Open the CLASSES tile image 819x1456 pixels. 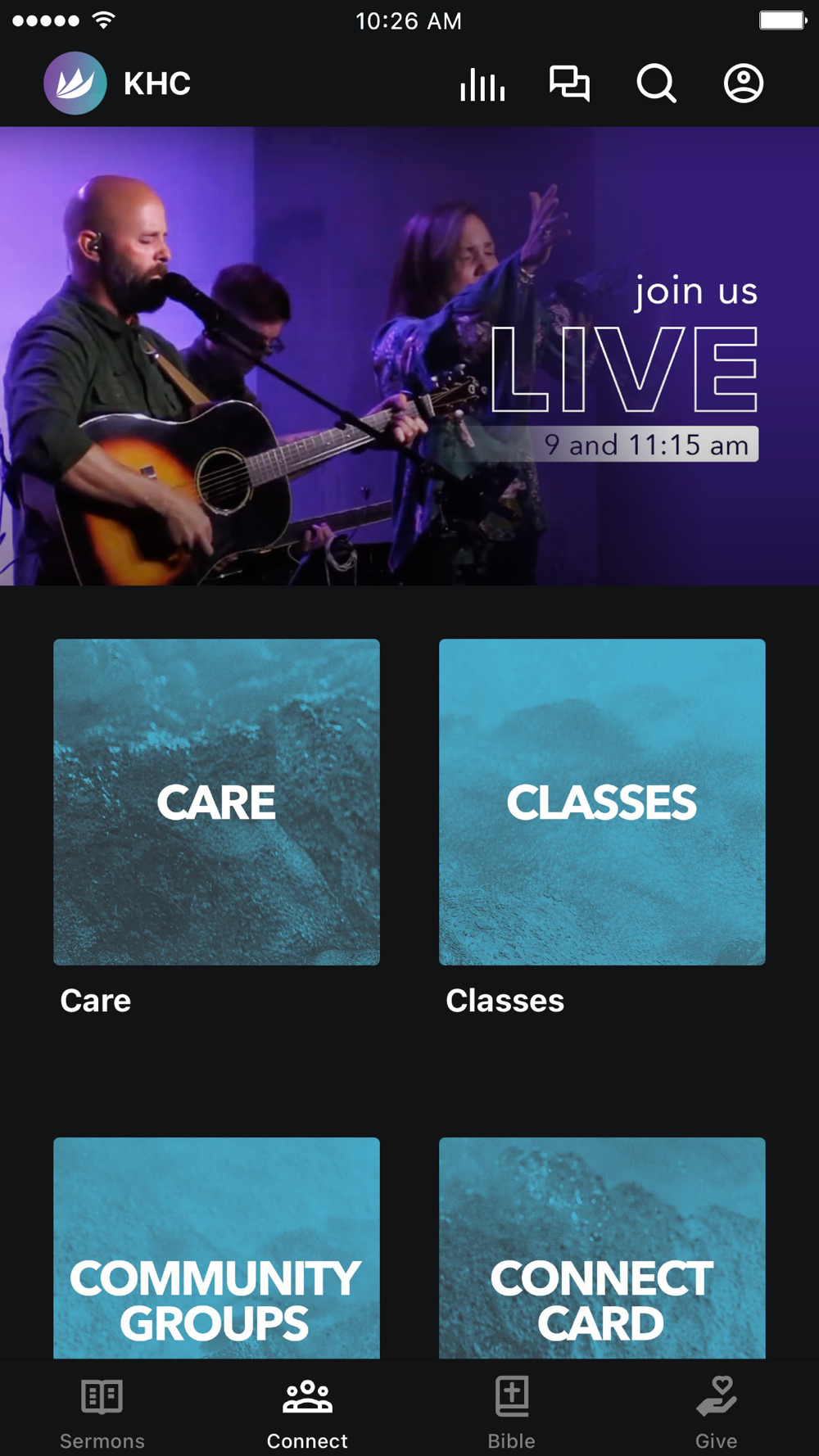(x=602, y=802)
